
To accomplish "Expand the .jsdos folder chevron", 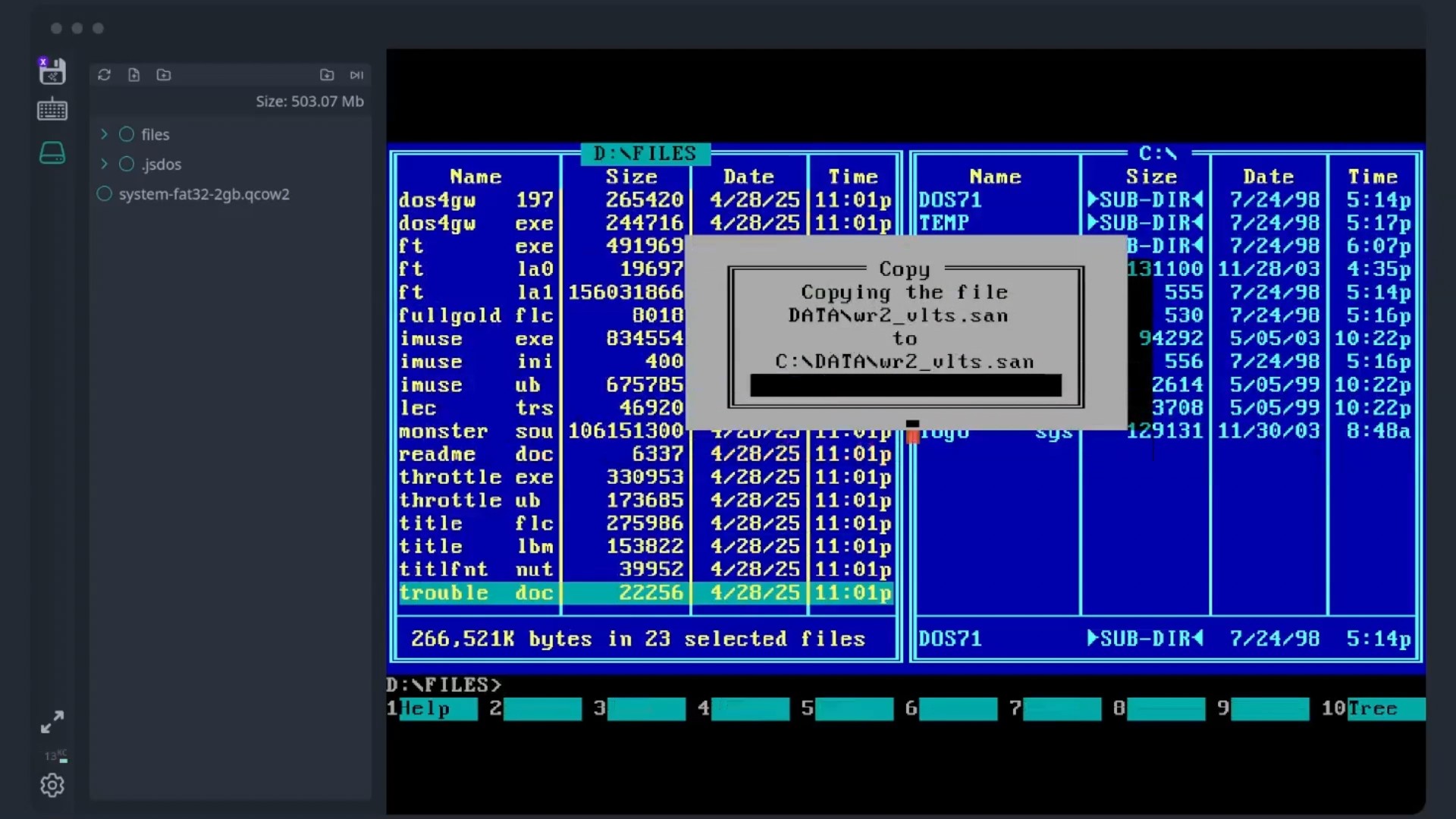I will [x=104, y=164].
